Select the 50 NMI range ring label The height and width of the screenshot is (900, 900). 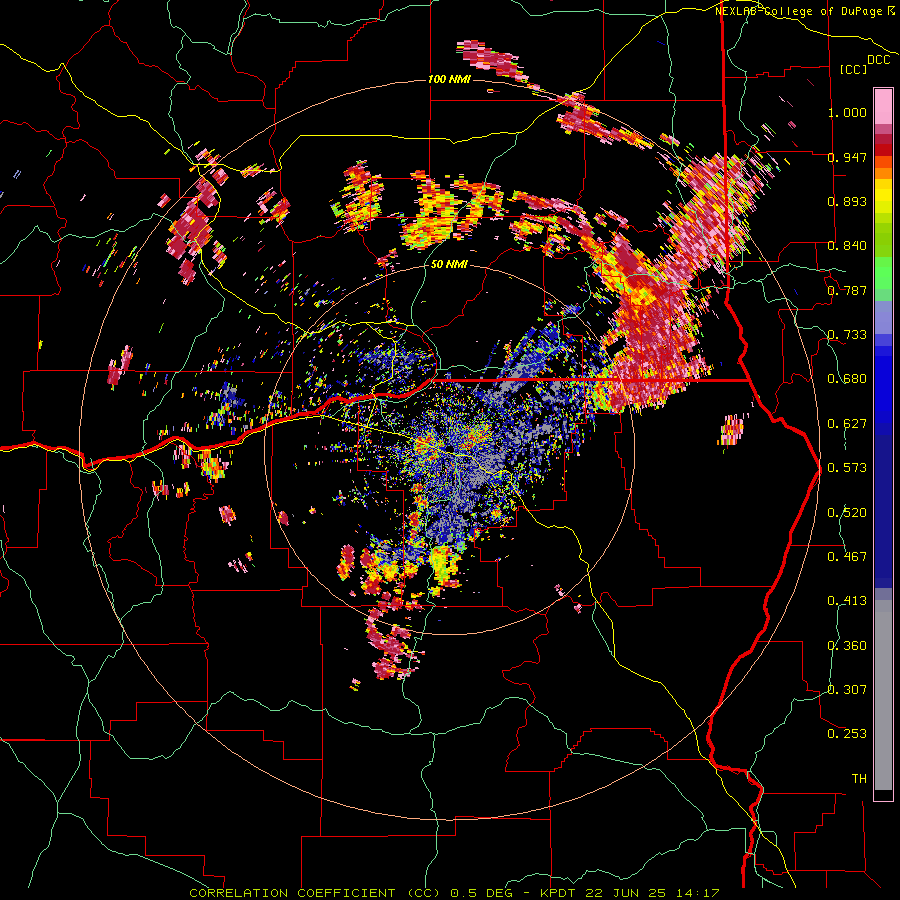[449, 265]
